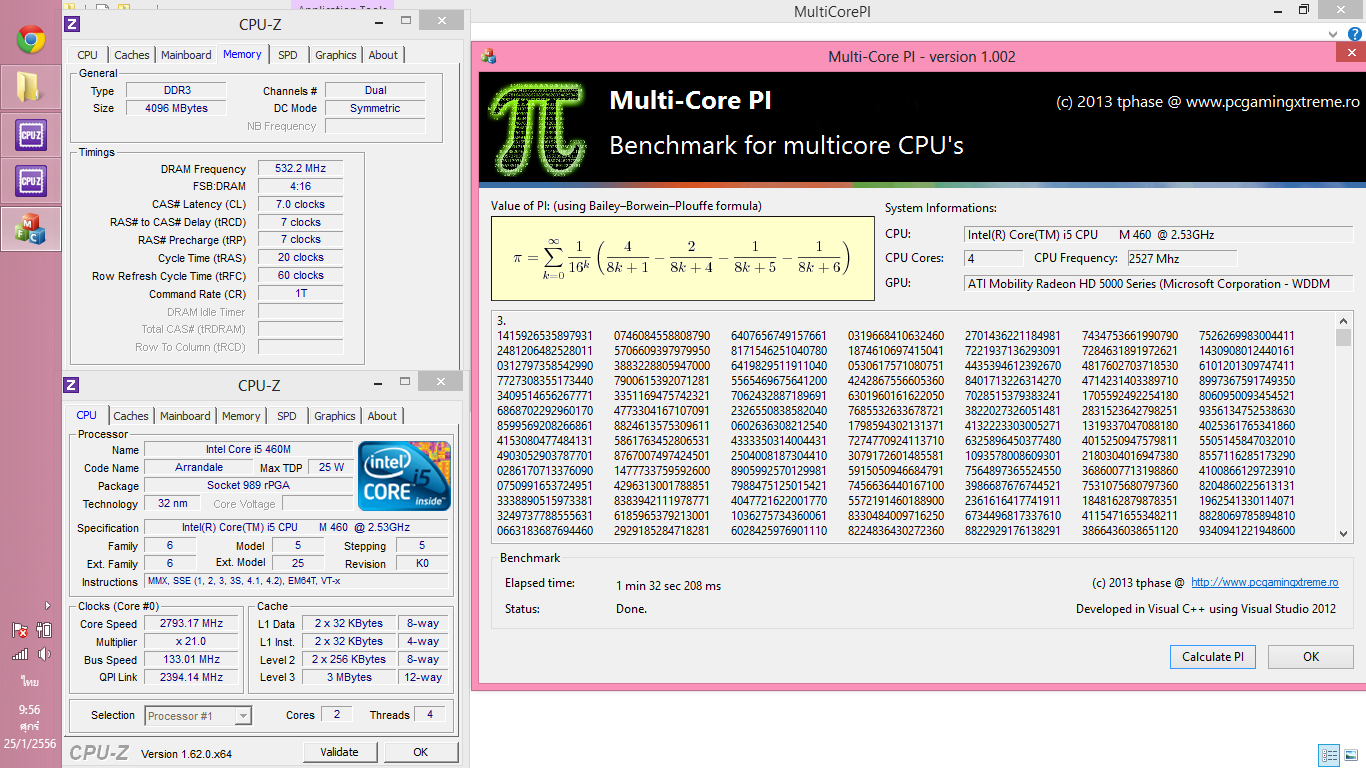Viewport: 1366px width, 768px height.
Task: Start the benchmark with Calculate PI
Action: [x=1212, y=657]
